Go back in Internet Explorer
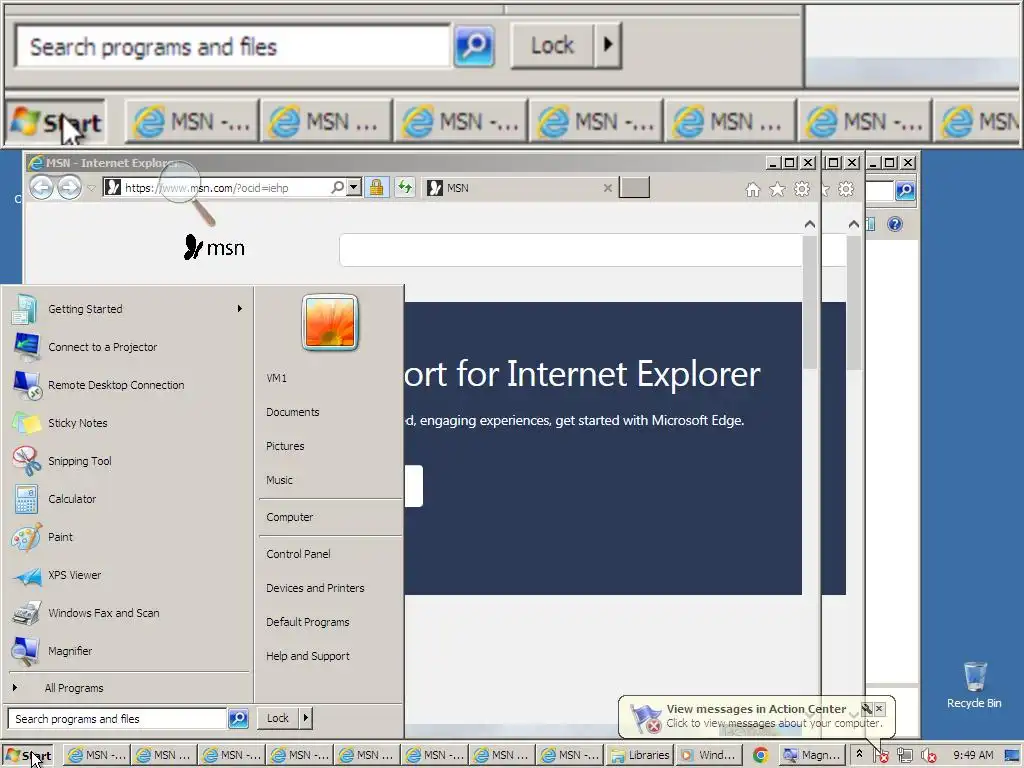Screen dimensions: 1024x768 [41, 188]
